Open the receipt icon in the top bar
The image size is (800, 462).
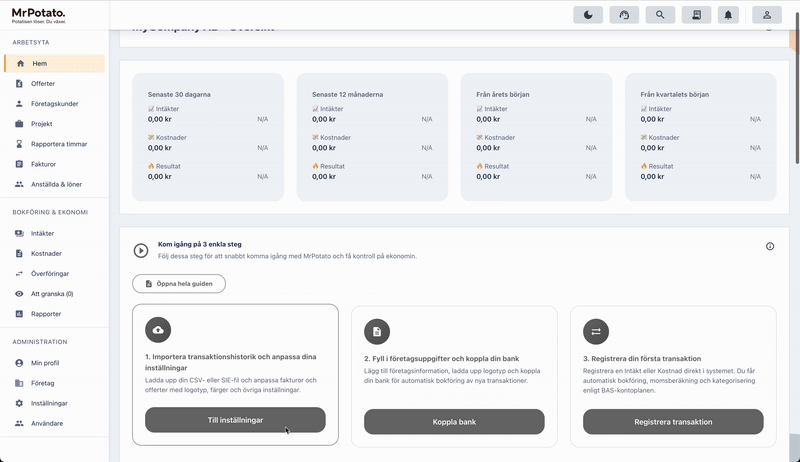[695, 14]
